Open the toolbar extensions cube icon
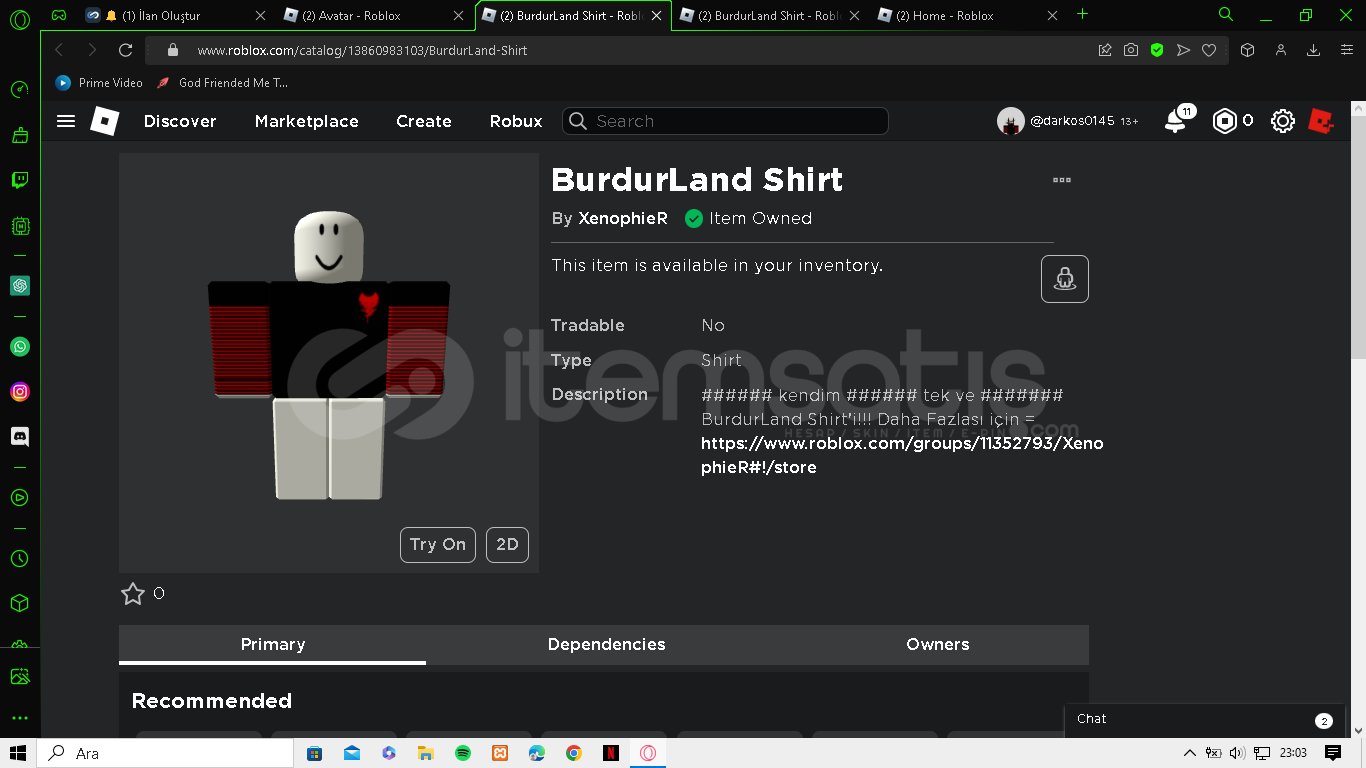Viewport: 1366px width, 768px height. (1247, 50)
